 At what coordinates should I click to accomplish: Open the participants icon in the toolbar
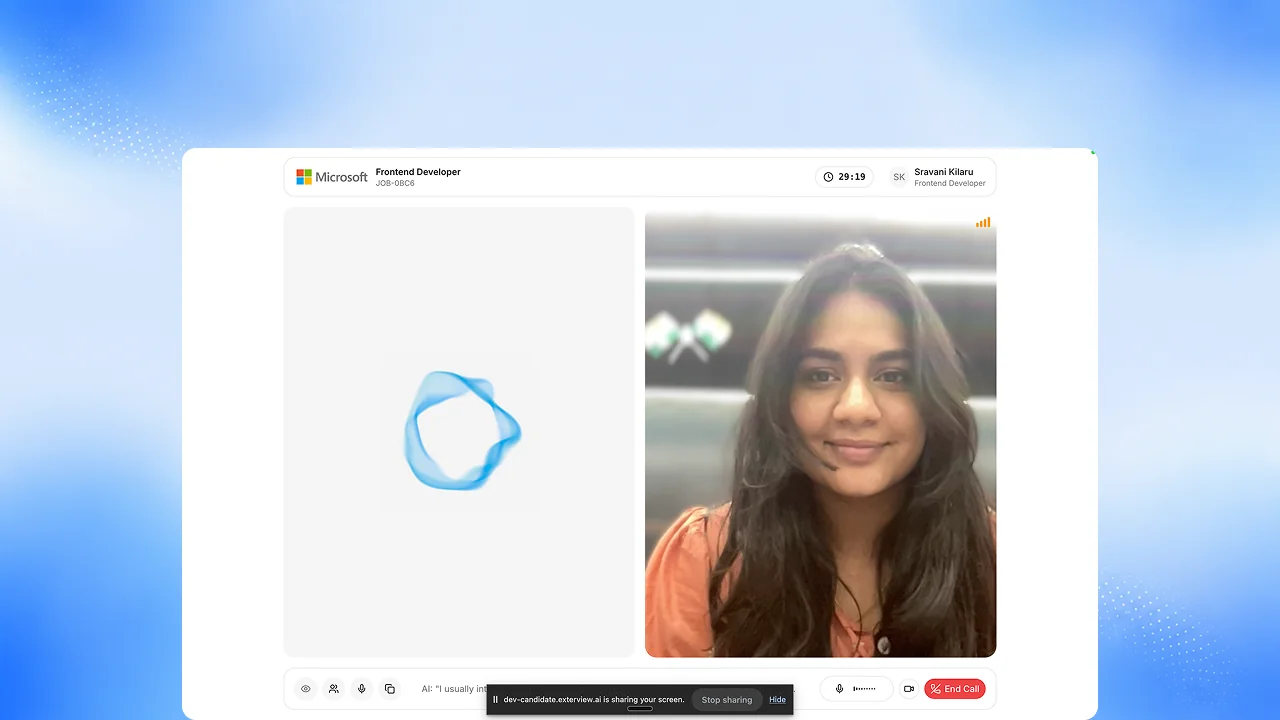pyautogui.click(x=334, y=689)
